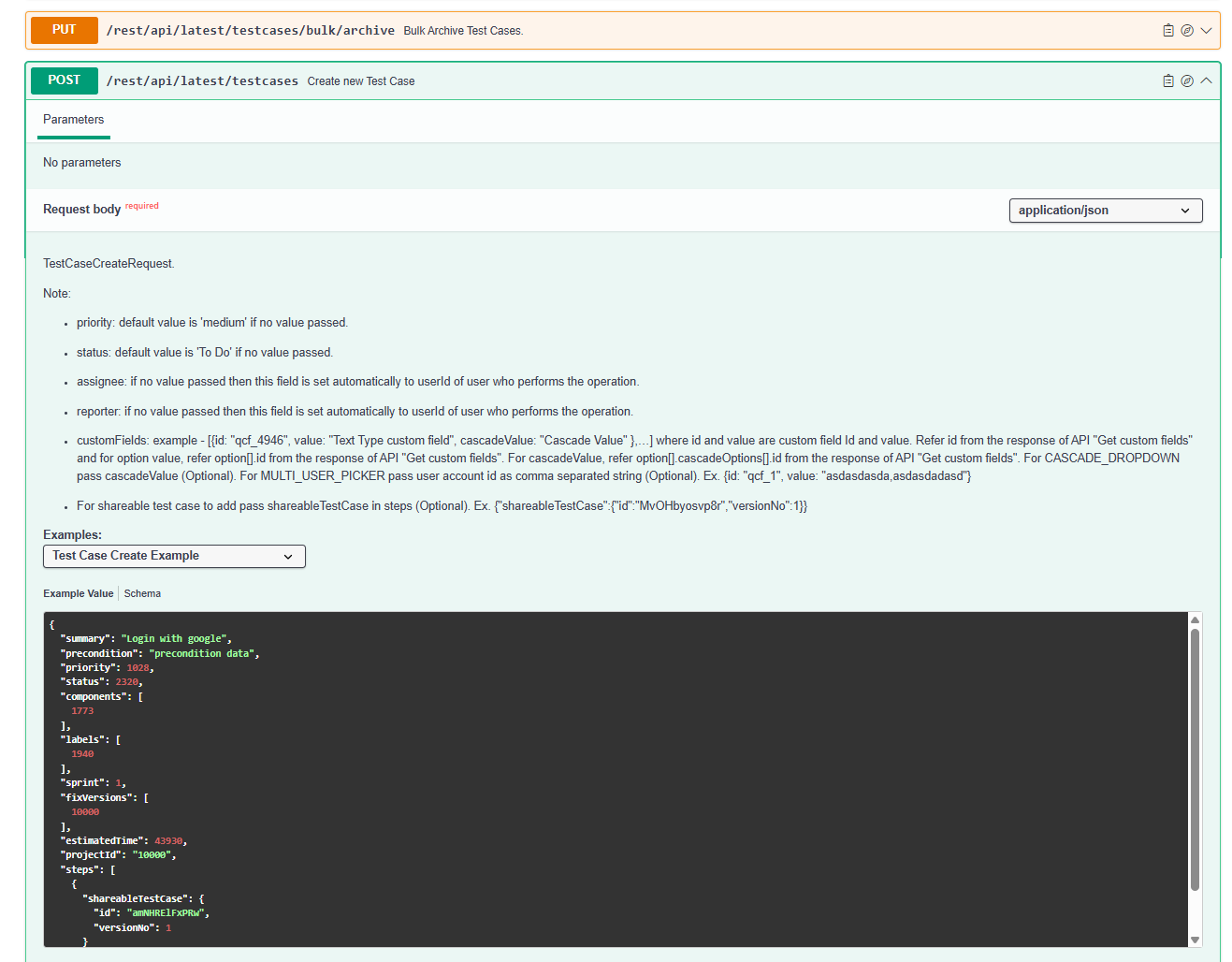Click the scroll-up arrow on the example panel
Viewport: 1232px width, 962px height.
click(x=1196, y=618)
